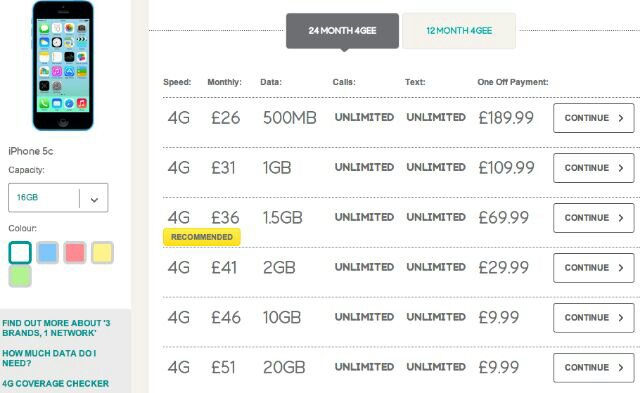Select the green colour swatch

20,276
